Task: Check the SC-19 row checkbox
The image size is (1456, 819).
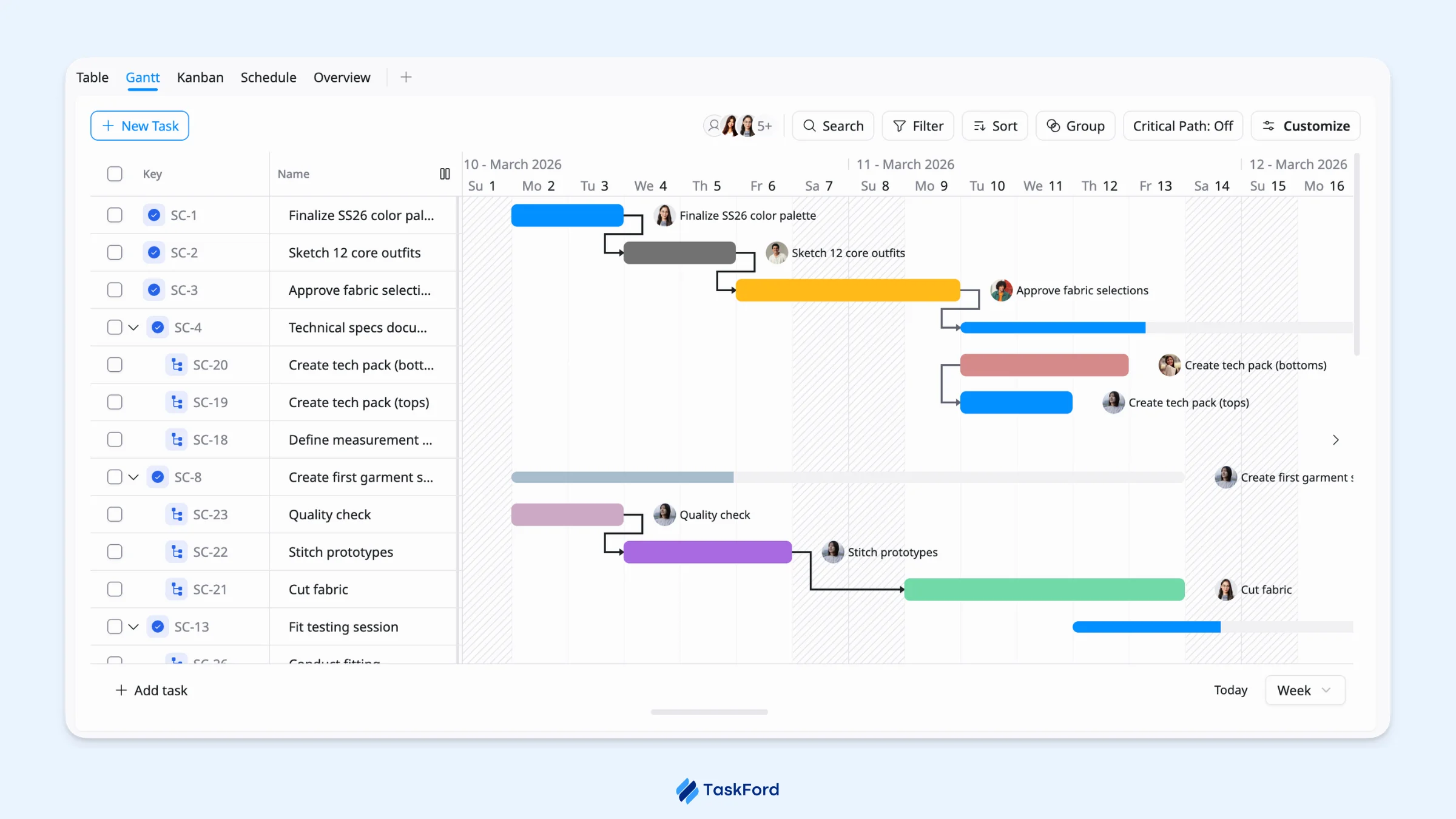Action: point(115,402)
